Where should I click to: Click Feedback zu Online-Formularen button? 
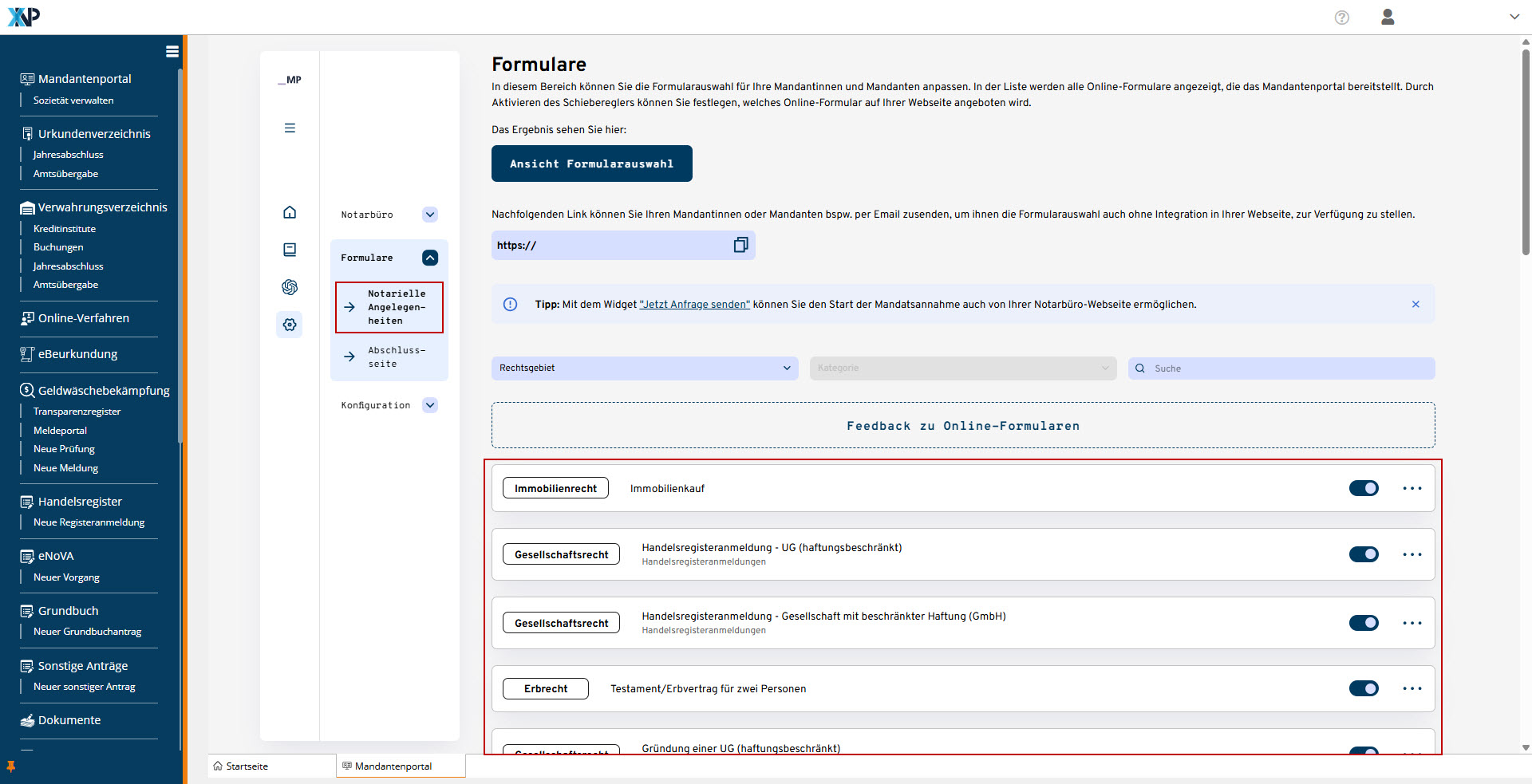click(x=963, y=426)
